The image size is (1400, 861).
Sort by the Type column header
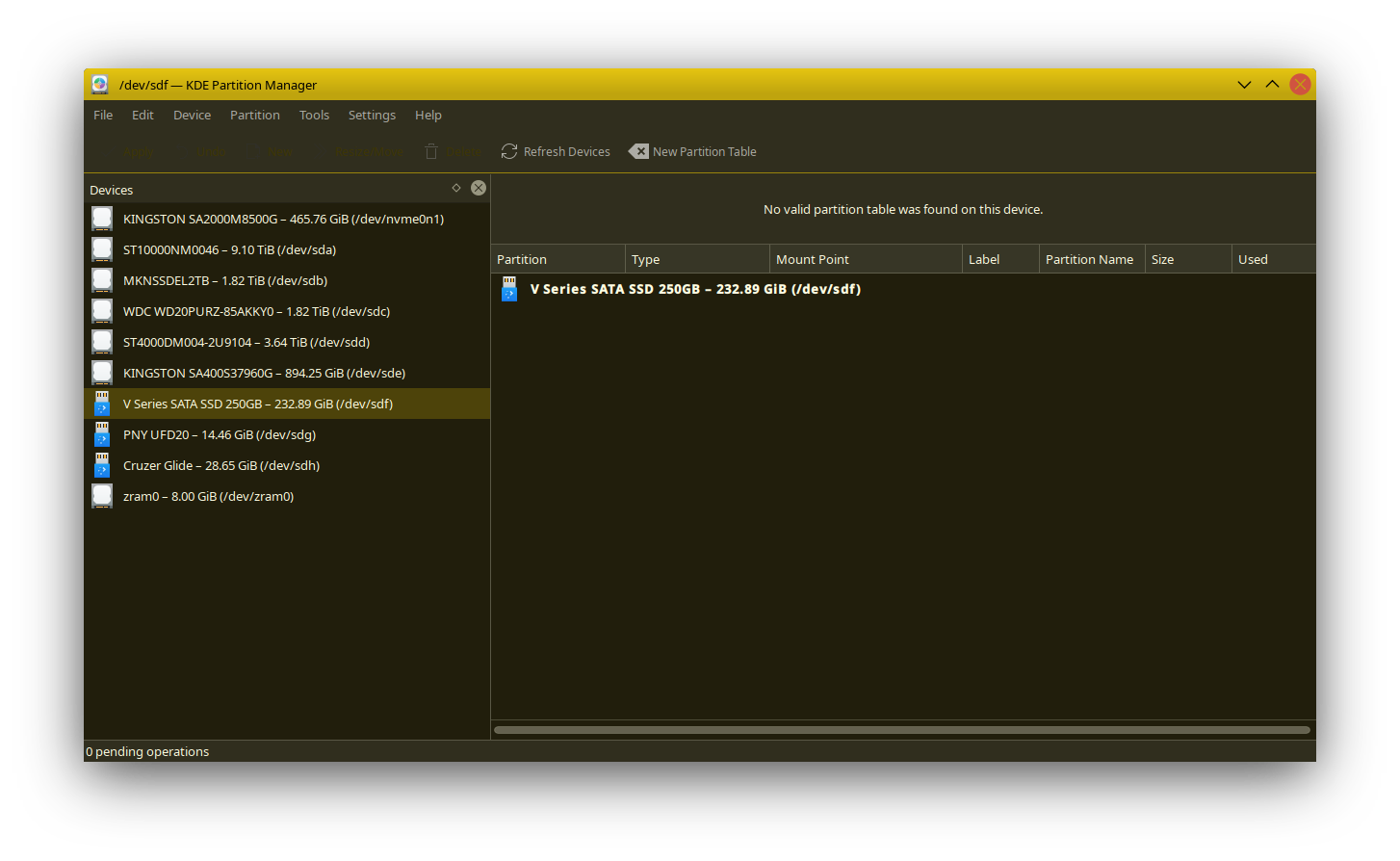click(x=698, y=259)
